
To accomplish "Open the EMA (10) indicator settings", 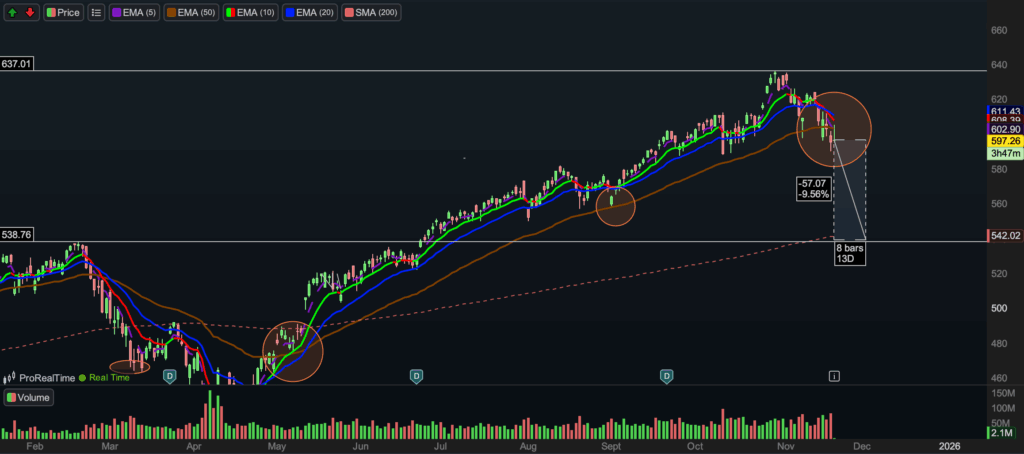I will coord(251,13).
